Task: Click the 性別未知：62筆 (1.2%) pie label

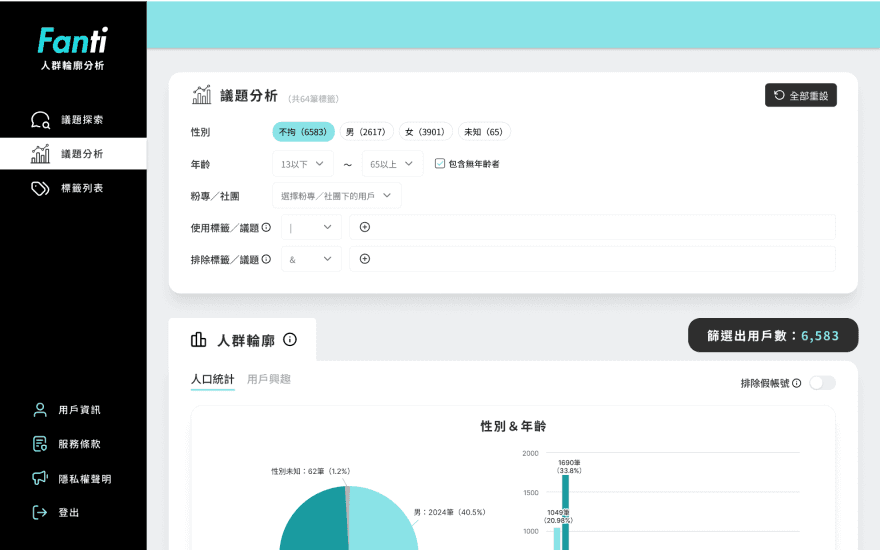Action: point(310,471)
